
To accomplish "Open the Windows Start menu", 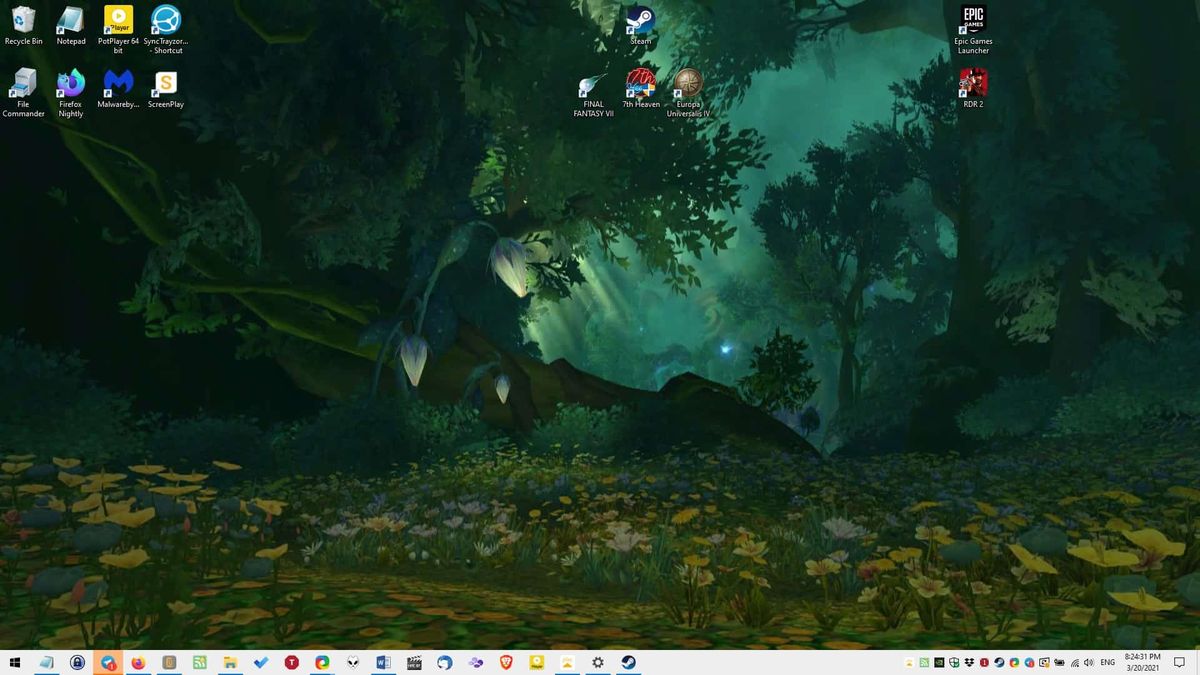I will (x=15, y=662).
